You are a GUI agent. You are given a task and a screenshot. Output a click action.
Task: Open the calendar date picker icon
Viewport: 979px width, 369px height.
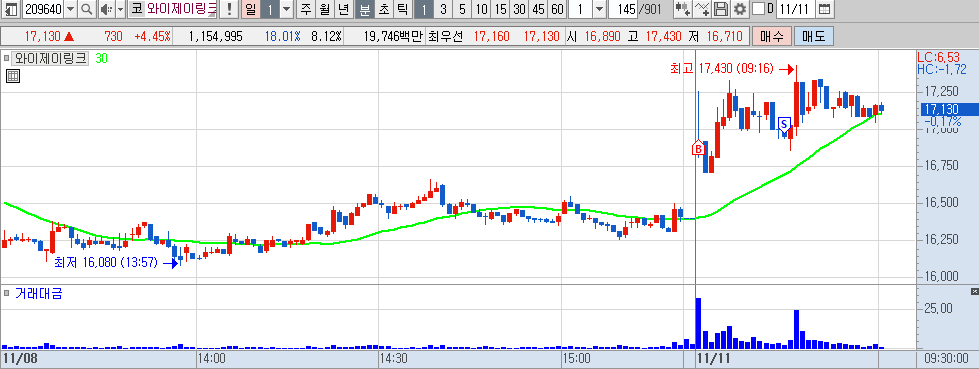coord(824,9)
